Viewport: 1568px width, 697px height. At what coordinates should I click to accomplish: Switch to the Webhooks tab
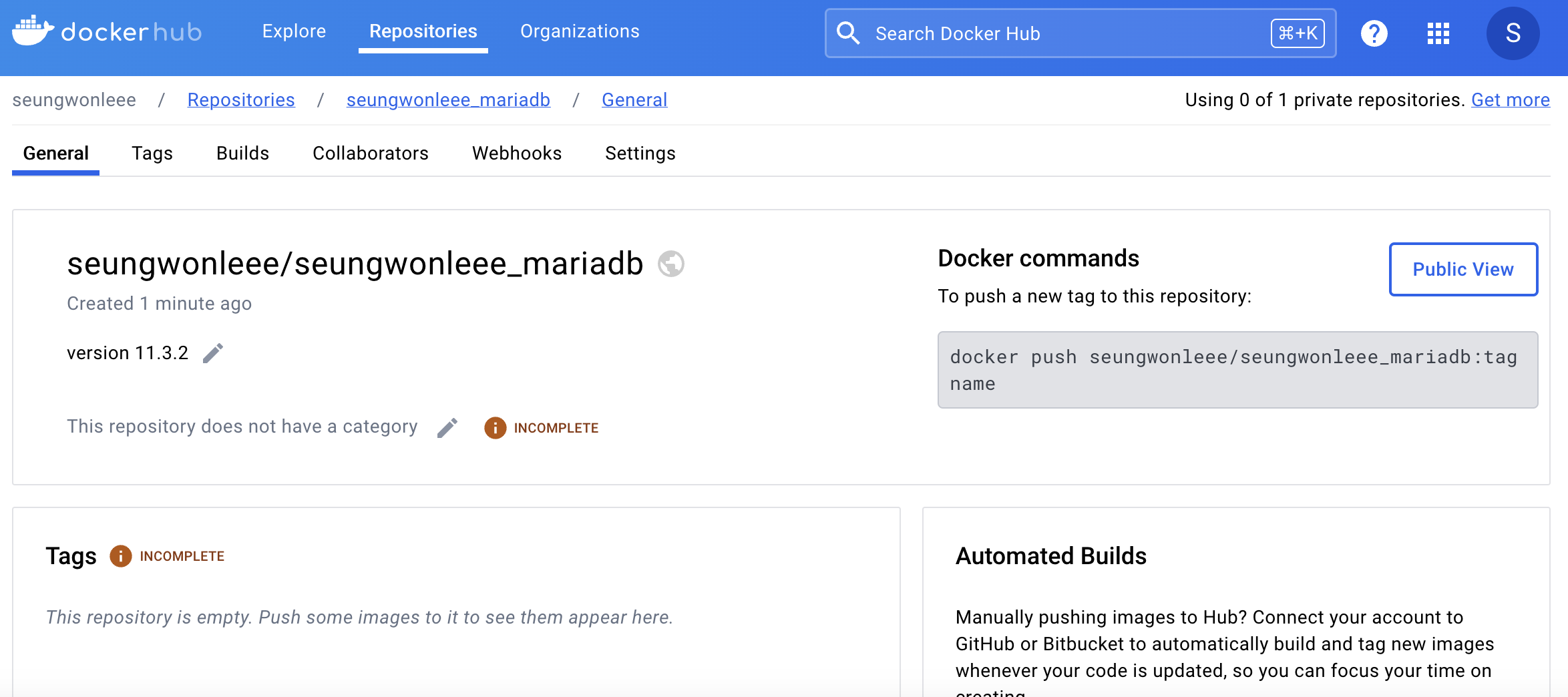pos(517,154)
